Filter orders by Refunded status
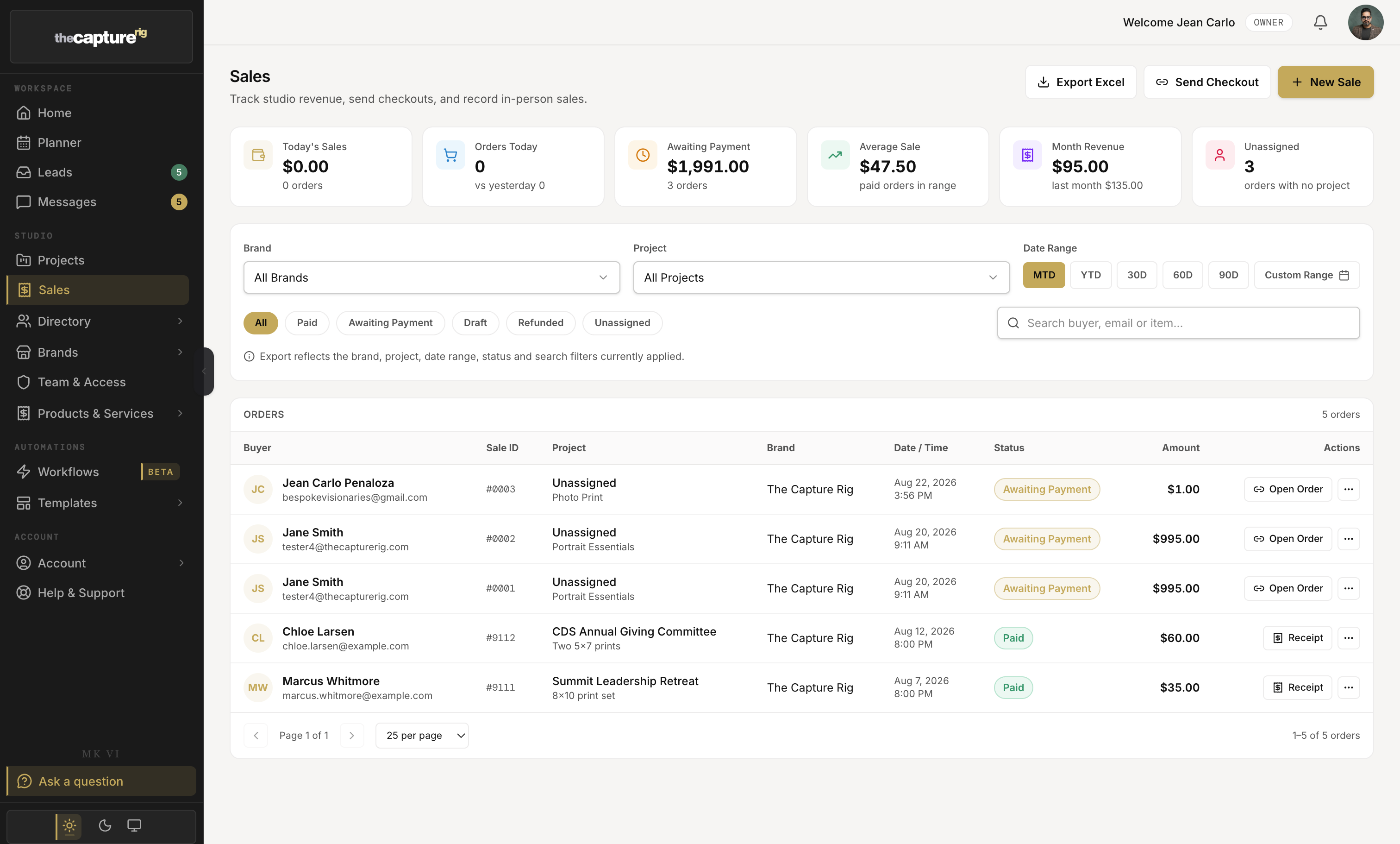Screen dimensions: 1400x844 [x=540, y=322]
